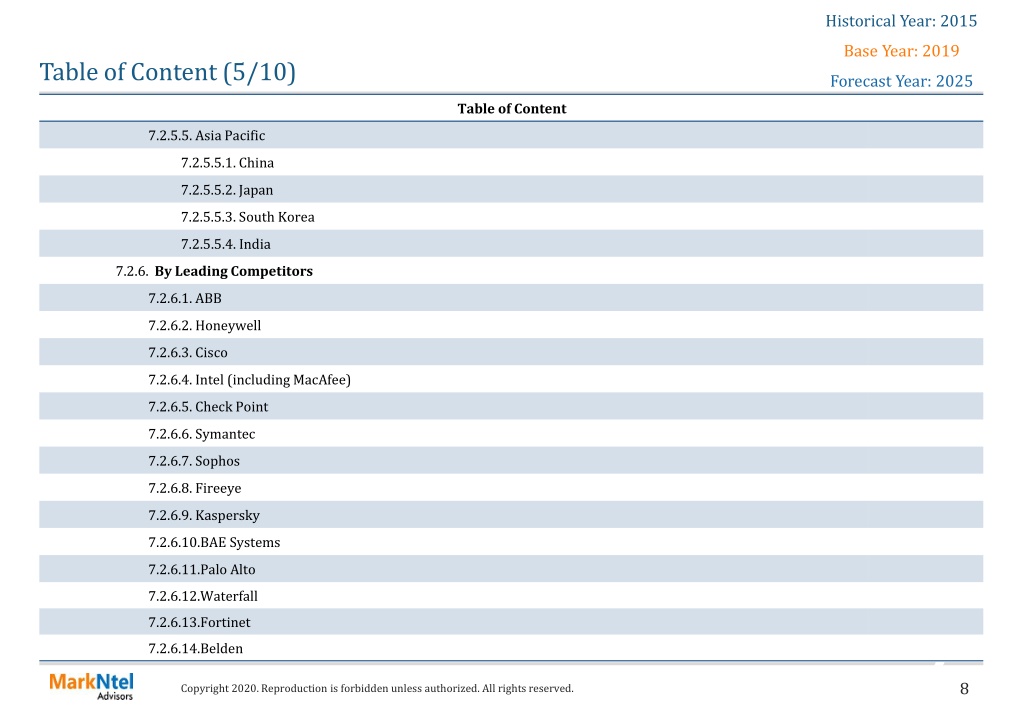Select the '7.2.6.2. Honeywell' row

(x=511, y=325)
